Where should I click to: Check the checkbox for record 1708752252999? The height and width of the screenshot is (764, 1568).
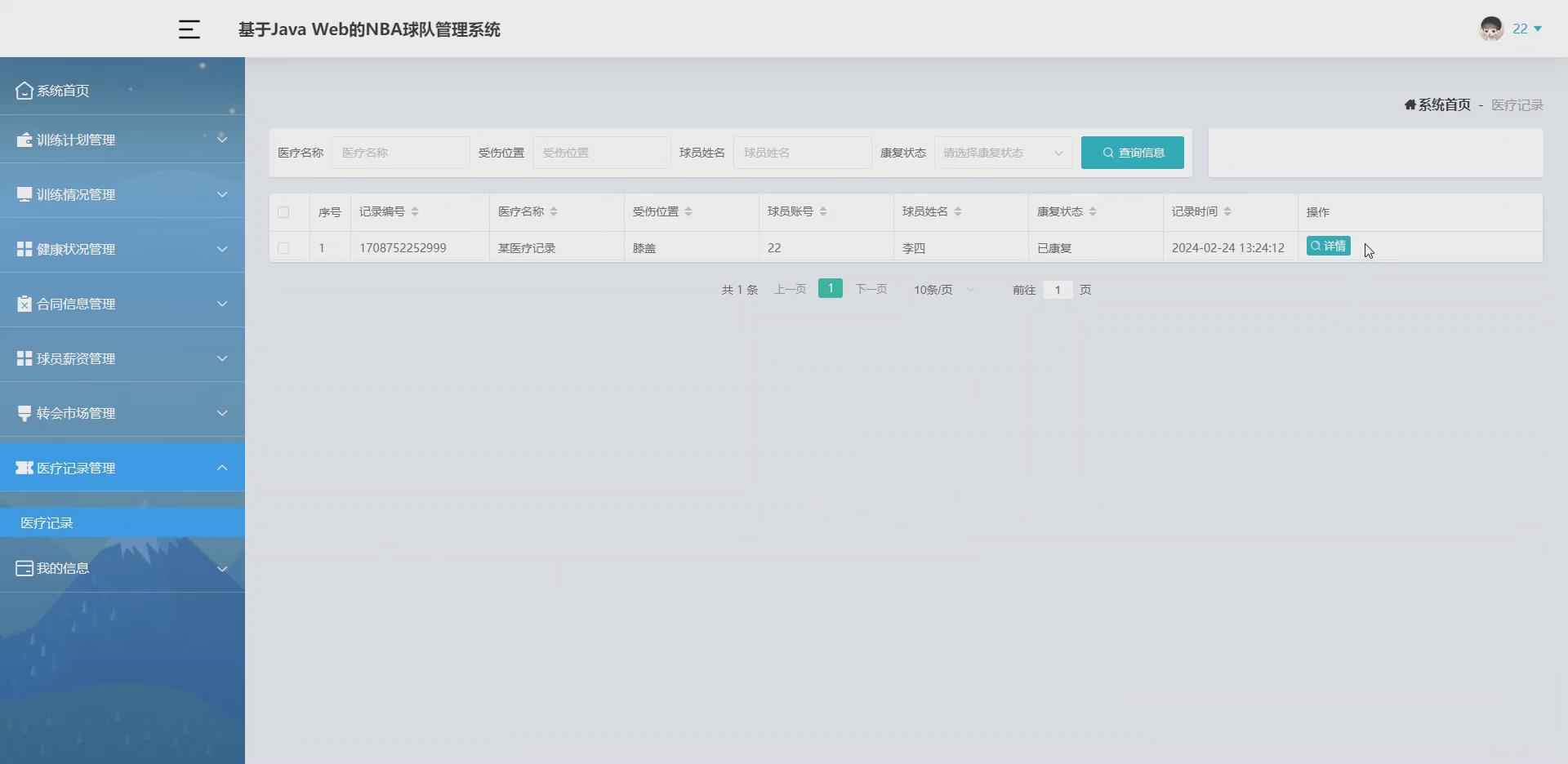tap(284, 247)
